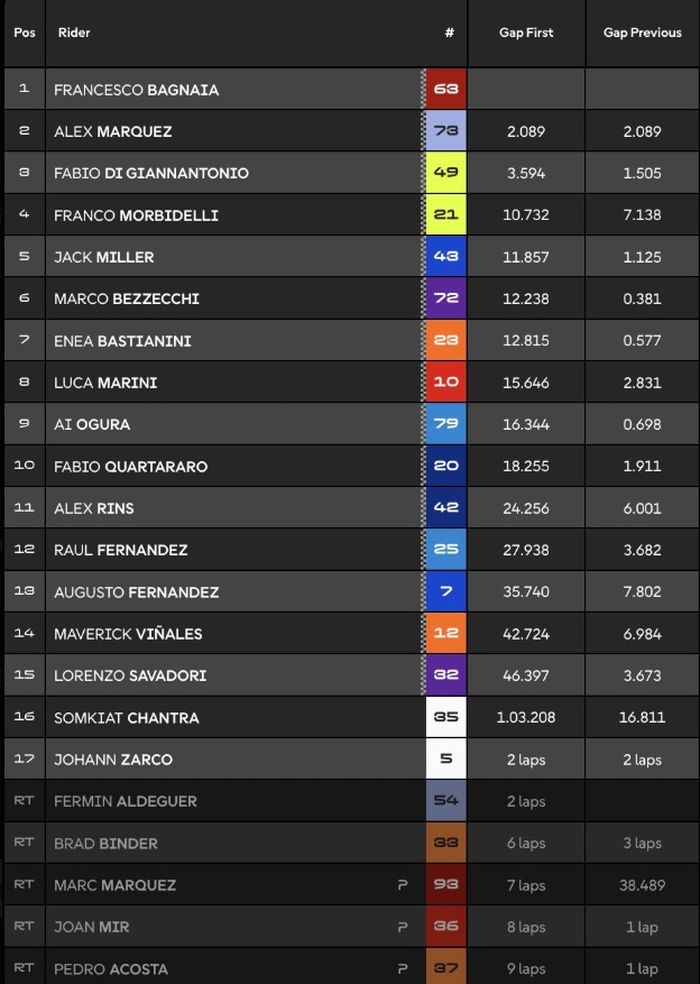Click position 10 cell in table
The image size is (700, 984).
click(x=24, y=466)
